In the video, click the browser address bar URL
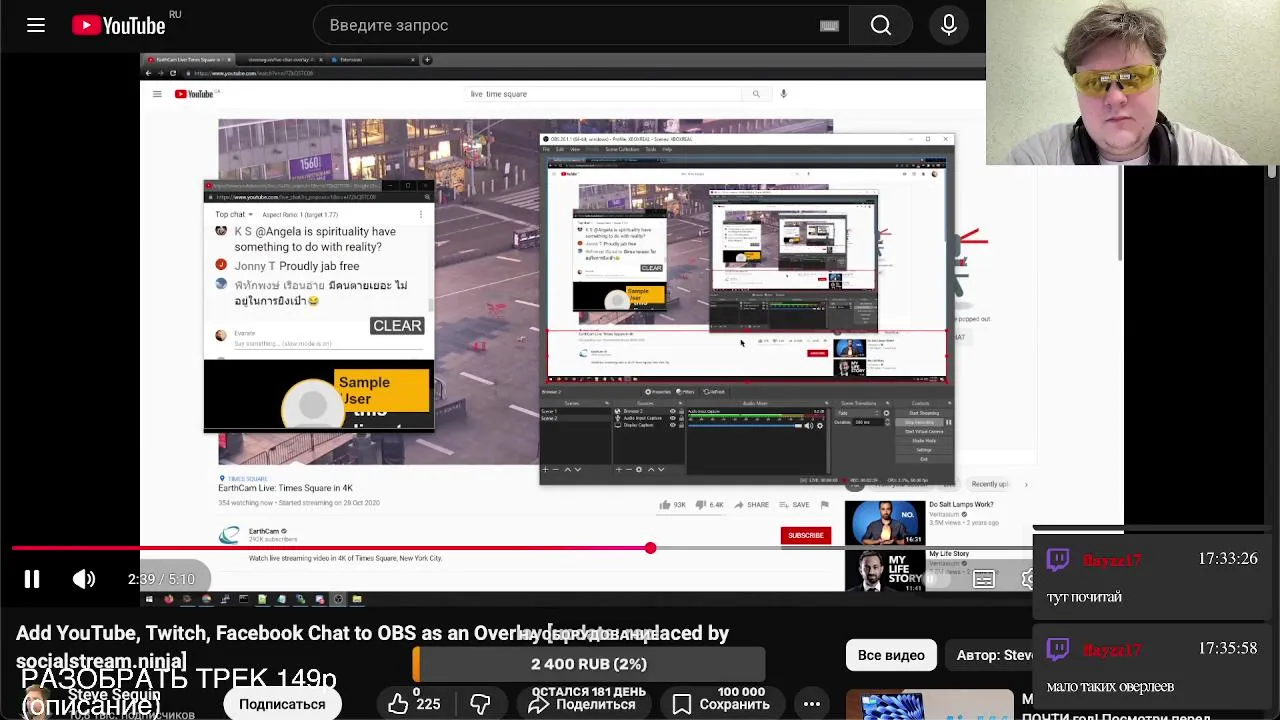This screenshot has width=1280, height=720. click(x=253, y=73)
